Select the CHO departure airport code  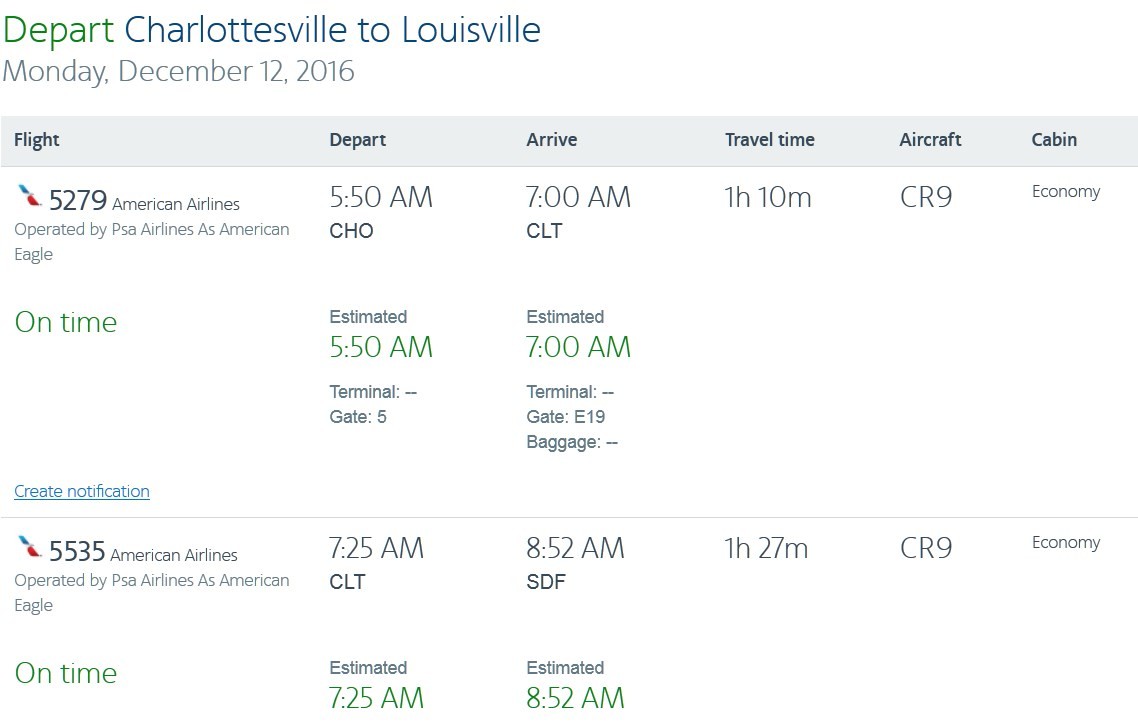[351, 231]
